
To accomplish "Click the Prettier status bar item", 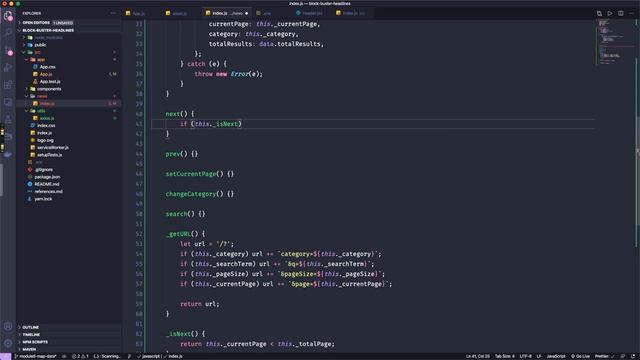I will click(x=604, y=356).
